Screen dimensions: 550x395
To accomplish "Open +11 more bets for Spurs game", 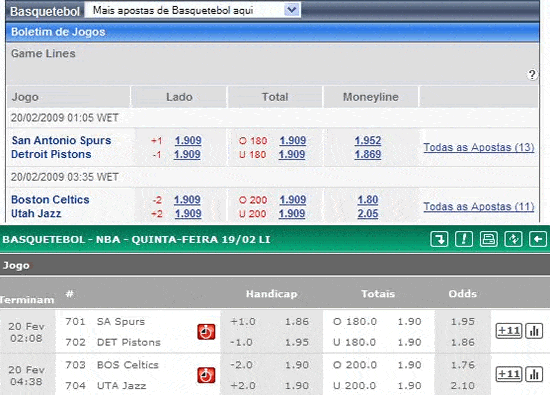I will click(509, 331).
